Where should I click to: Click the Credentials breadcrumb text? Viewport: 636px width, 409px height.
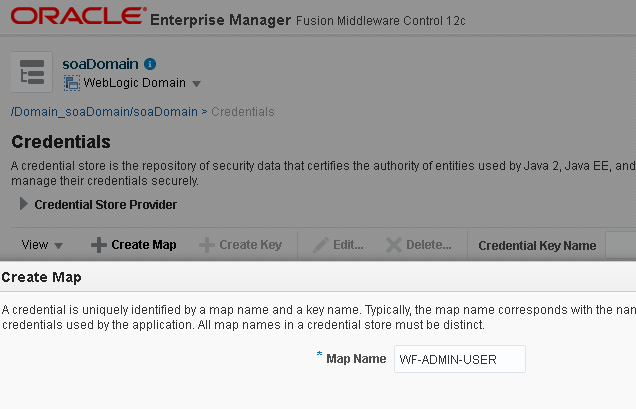click(x=243, y=112)
